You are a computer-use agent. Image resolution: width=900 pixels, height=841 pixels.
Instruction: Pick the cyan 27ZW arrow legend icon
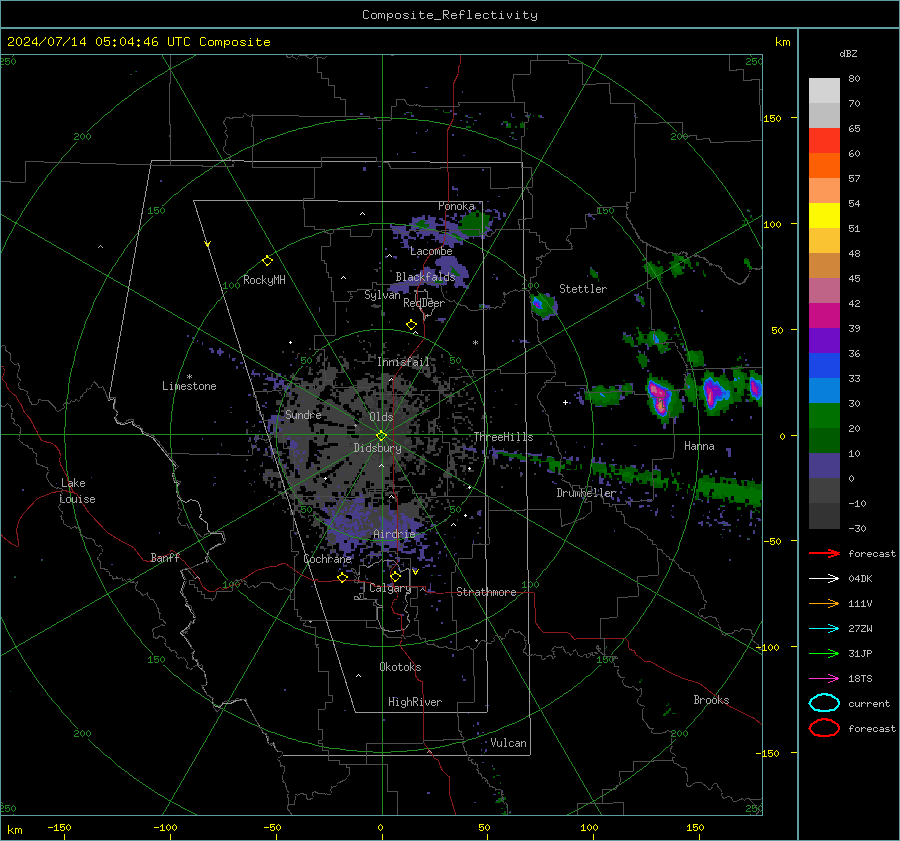[x=824, y=629]
